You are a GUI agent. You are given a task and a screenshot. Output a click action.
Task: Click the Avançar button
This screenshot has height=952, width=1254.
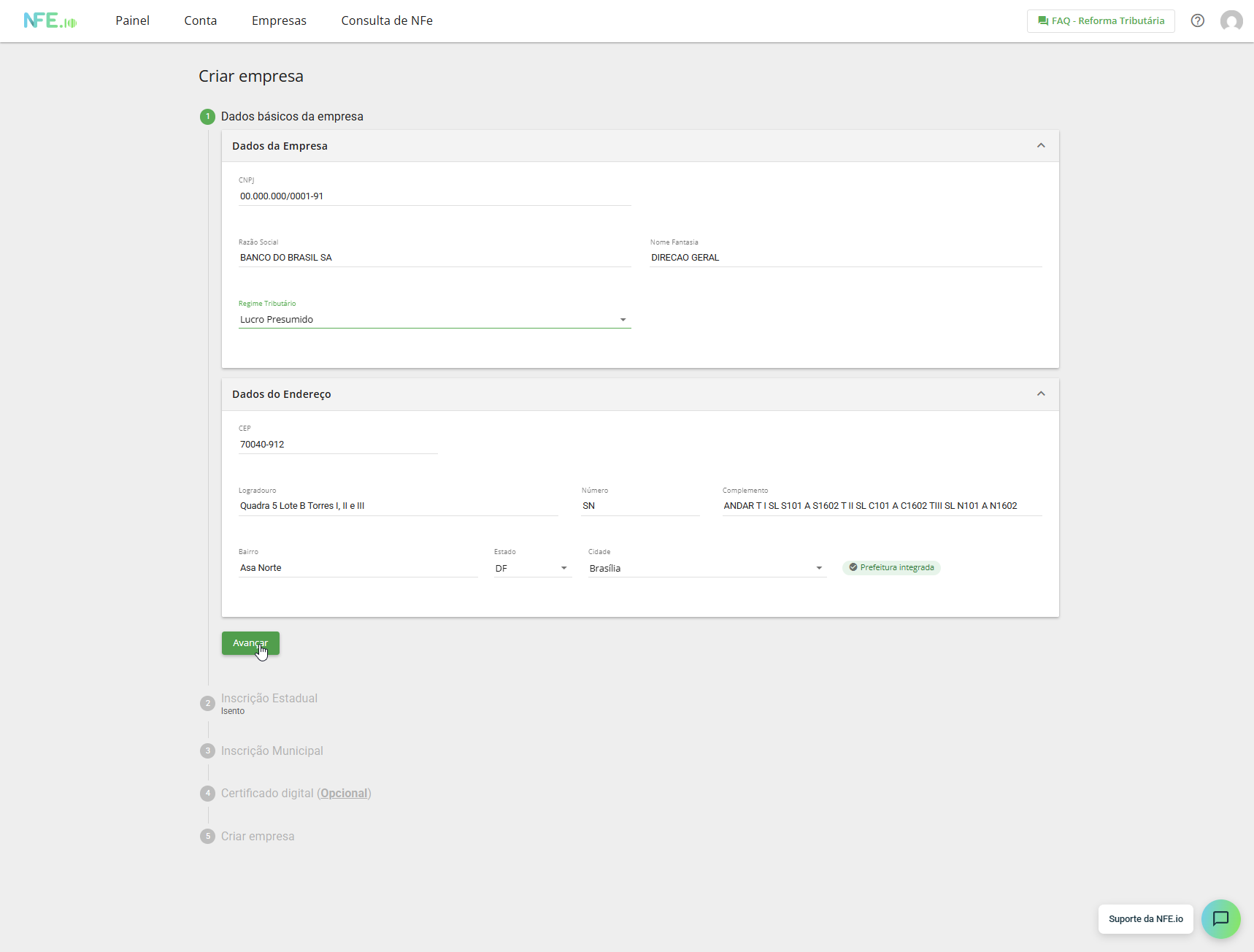click(250, 643)
